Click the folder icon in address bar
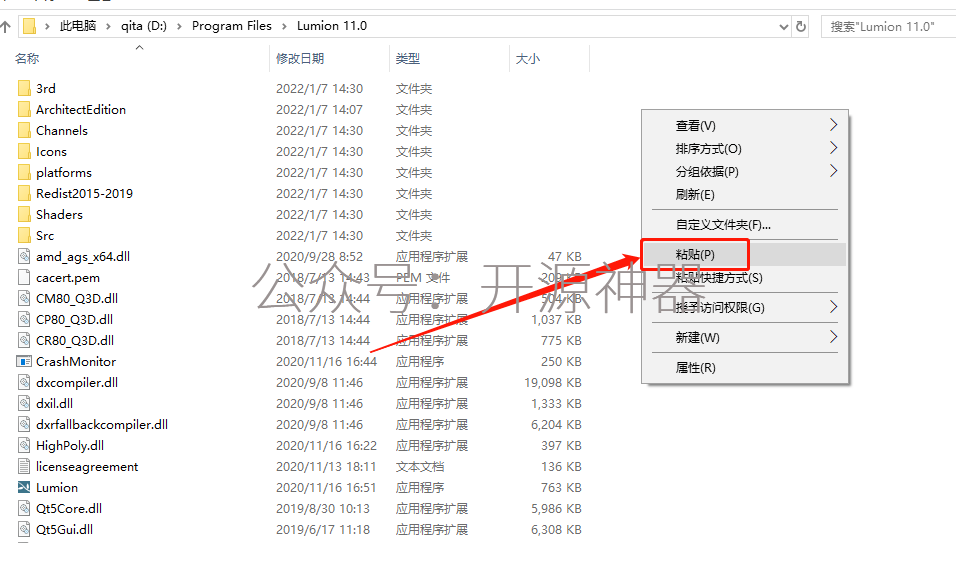Image resolution: width=956 pixels, height=564 pixels. (x=29, y=26)
